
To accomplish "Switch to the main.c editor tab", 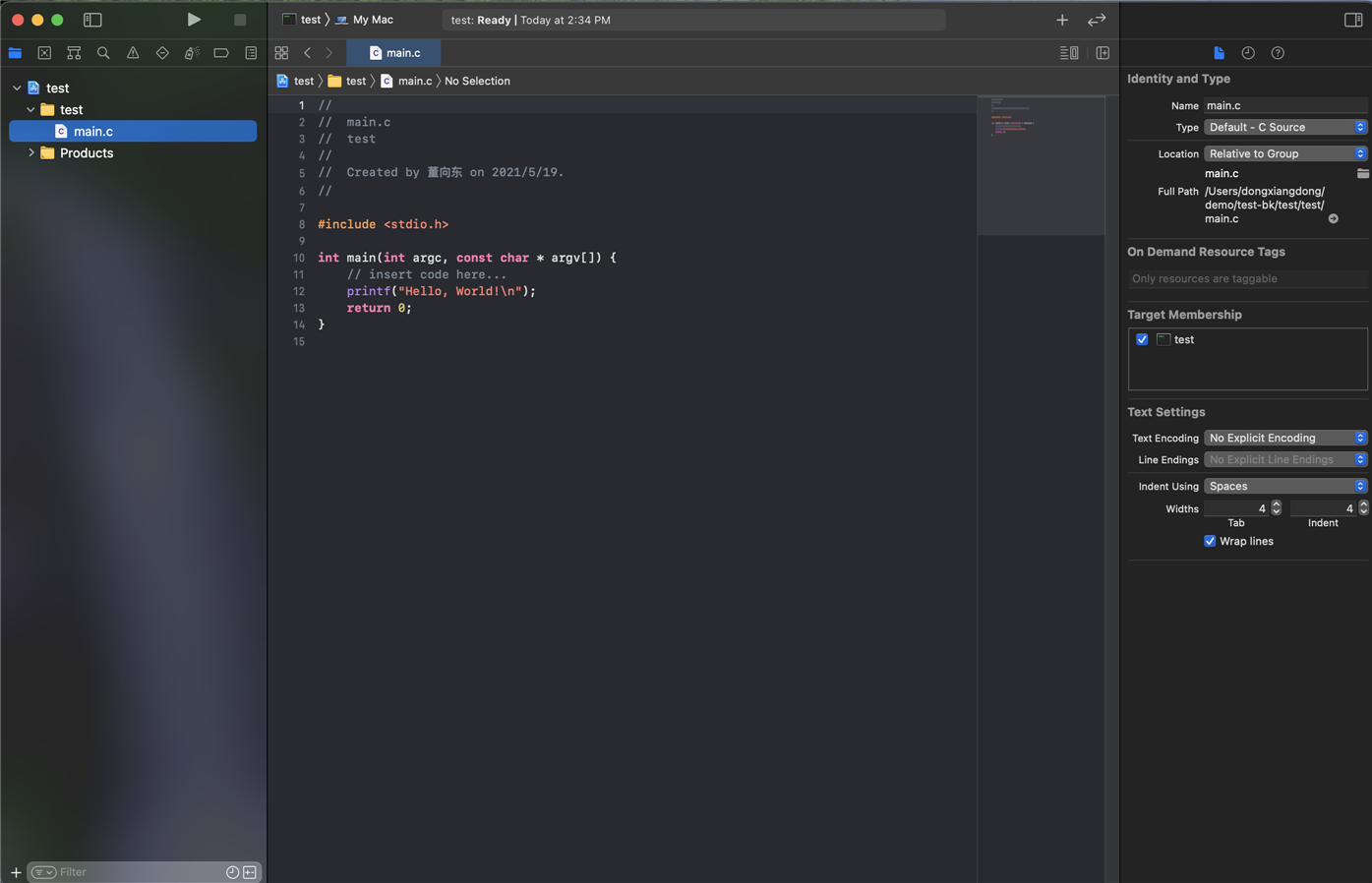I will (x=393, y=53).
